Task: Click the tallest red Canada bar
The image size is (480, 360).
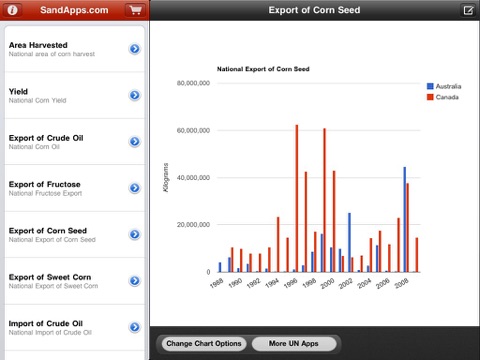Action: (297, 198)
